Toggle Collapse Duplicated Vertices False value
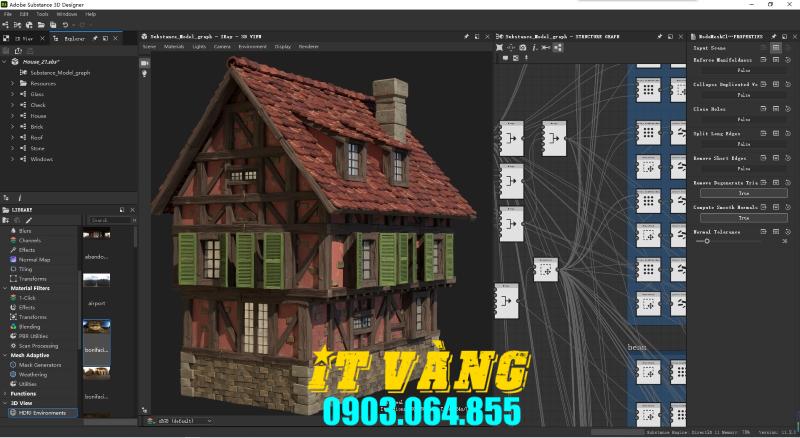 click(744, 95)
